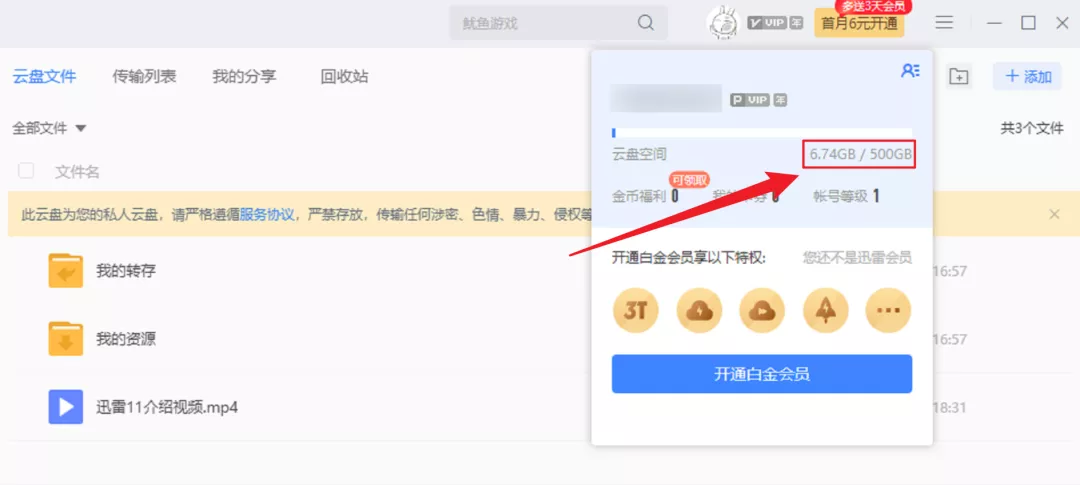This screenshot has width=1080, height=485.
Task: Click the P VIP badge in popup
Action: click(x=758, y=101)
